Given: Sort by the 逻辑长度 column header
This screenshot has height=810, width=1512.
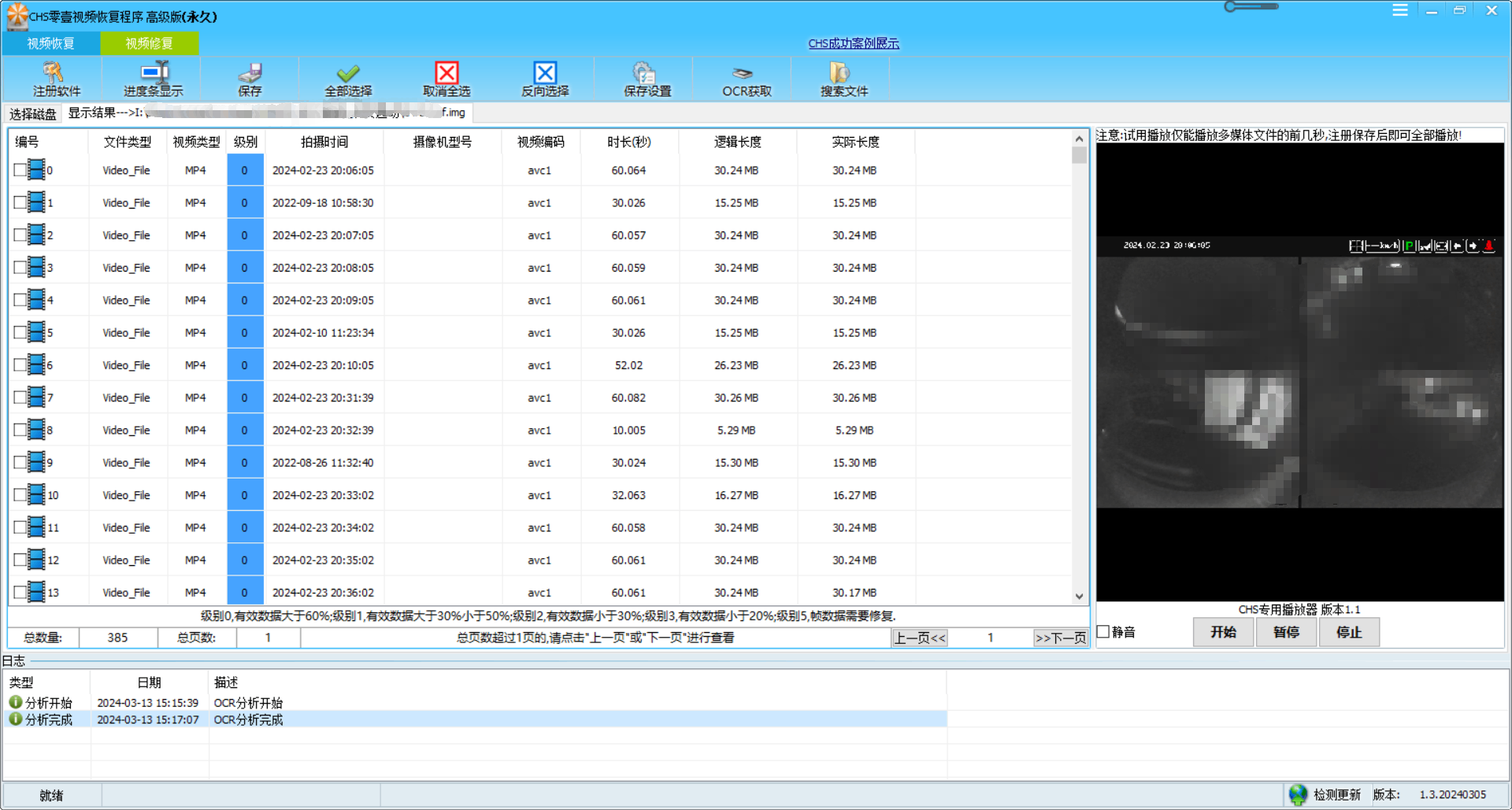Looking at the screenshot, I should pos(737,142).
